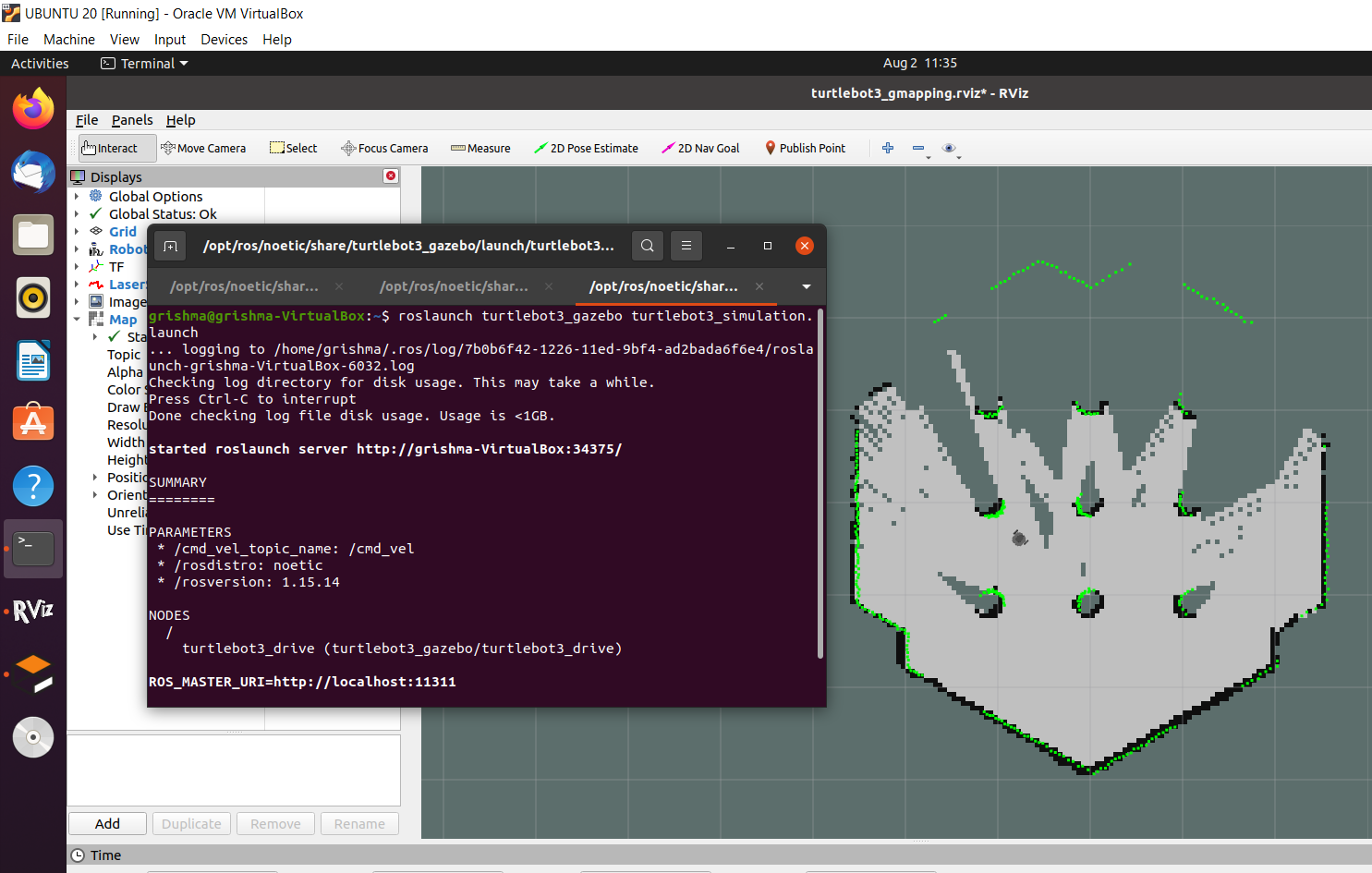The height and width of the screenshot is (873, 1372).
Task: Click the minus remove-tool icon
Action: 918,148
